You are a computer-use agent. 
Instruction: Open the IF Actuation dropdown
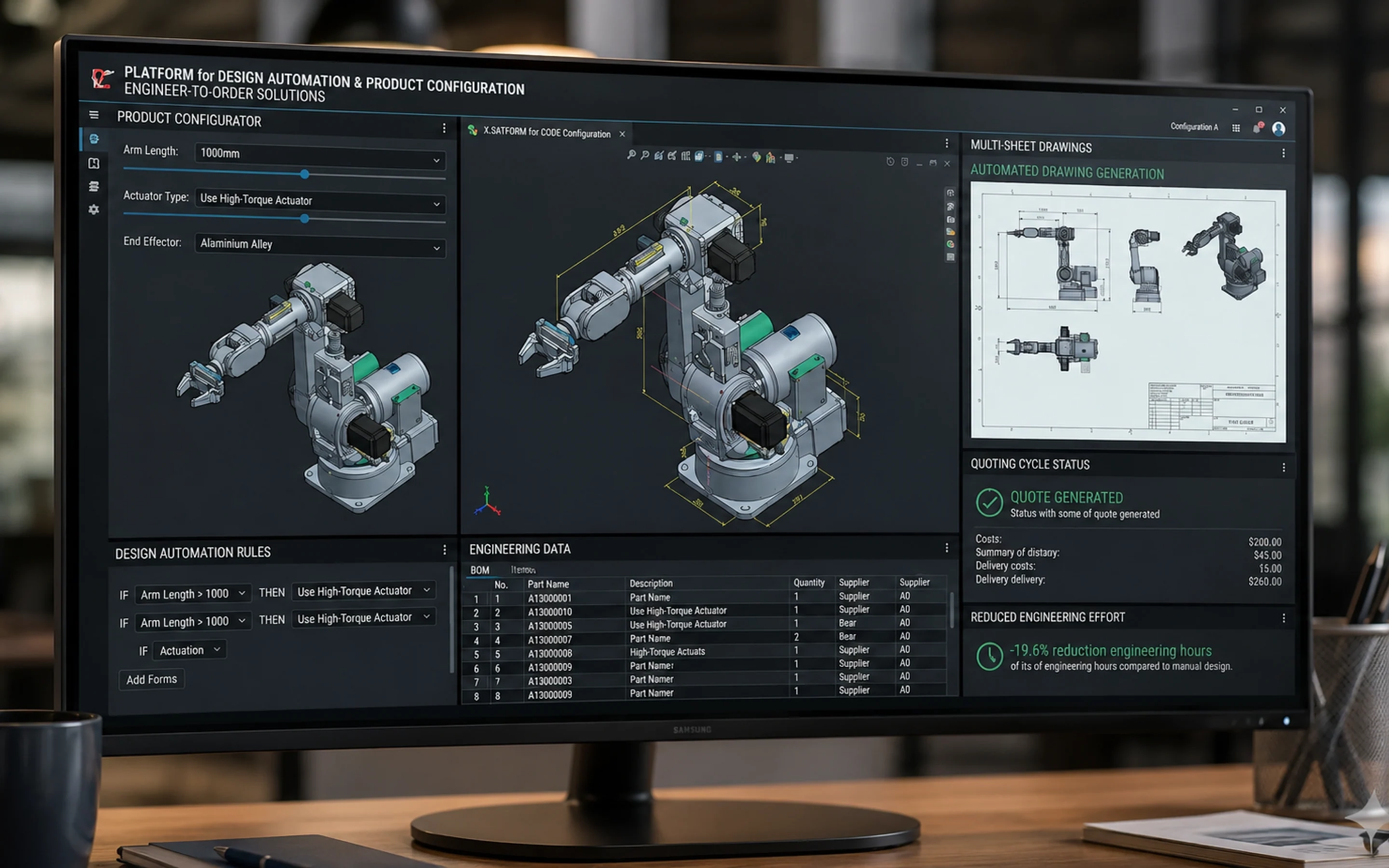pos(190,651)
